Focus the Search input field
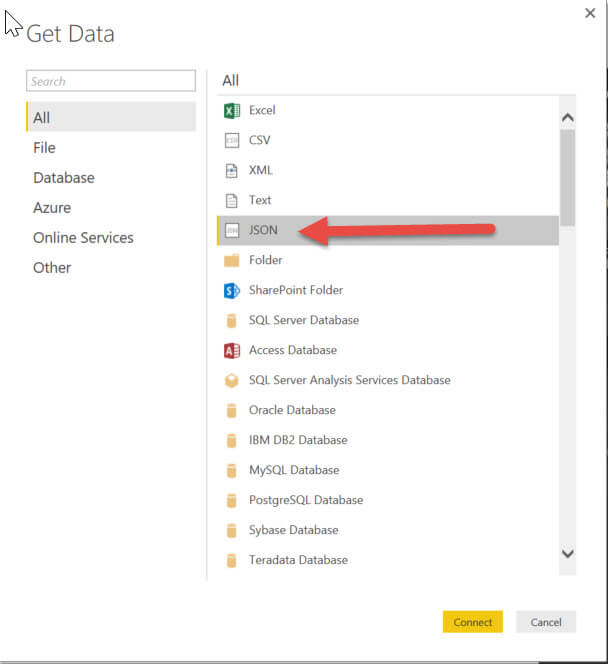Image resolution: width=608 pixels, height=664 pixels. point(111,81)
